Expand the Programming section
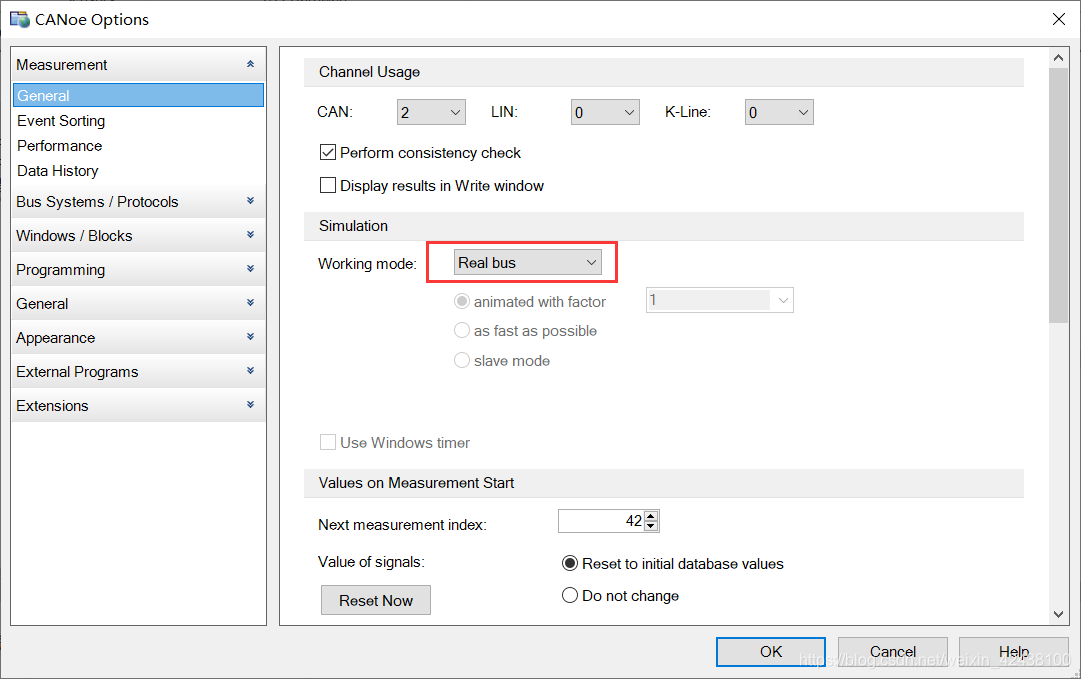Image resolution: width=1081 pixels, height=679 pixels. (x=138, y=269)
